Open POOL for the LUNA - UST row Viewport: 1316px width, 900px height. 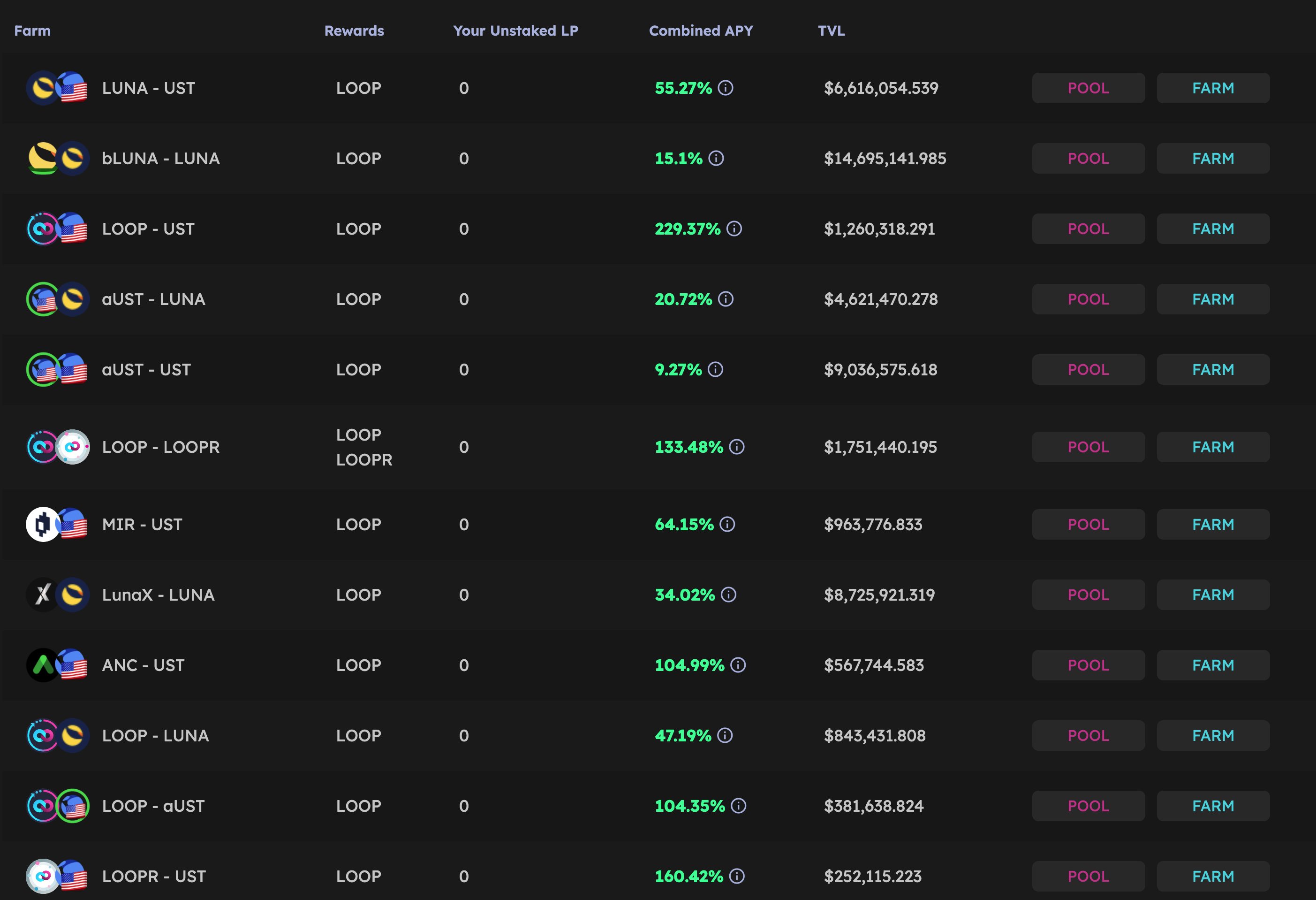(1089, 88)
